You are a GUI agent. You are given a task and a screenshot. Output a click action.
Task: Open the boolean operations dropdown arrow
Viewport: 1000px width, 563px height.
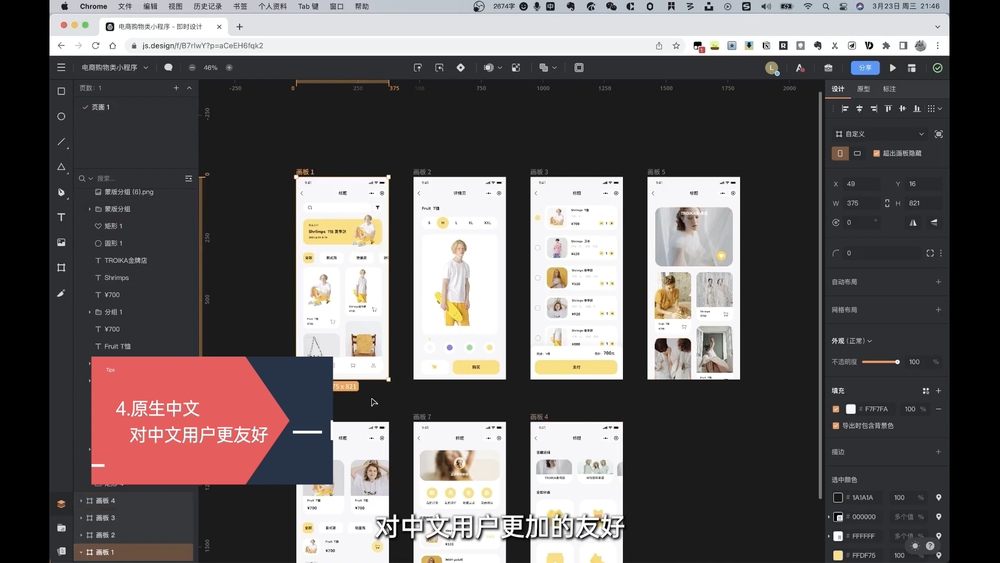[555, 67]
